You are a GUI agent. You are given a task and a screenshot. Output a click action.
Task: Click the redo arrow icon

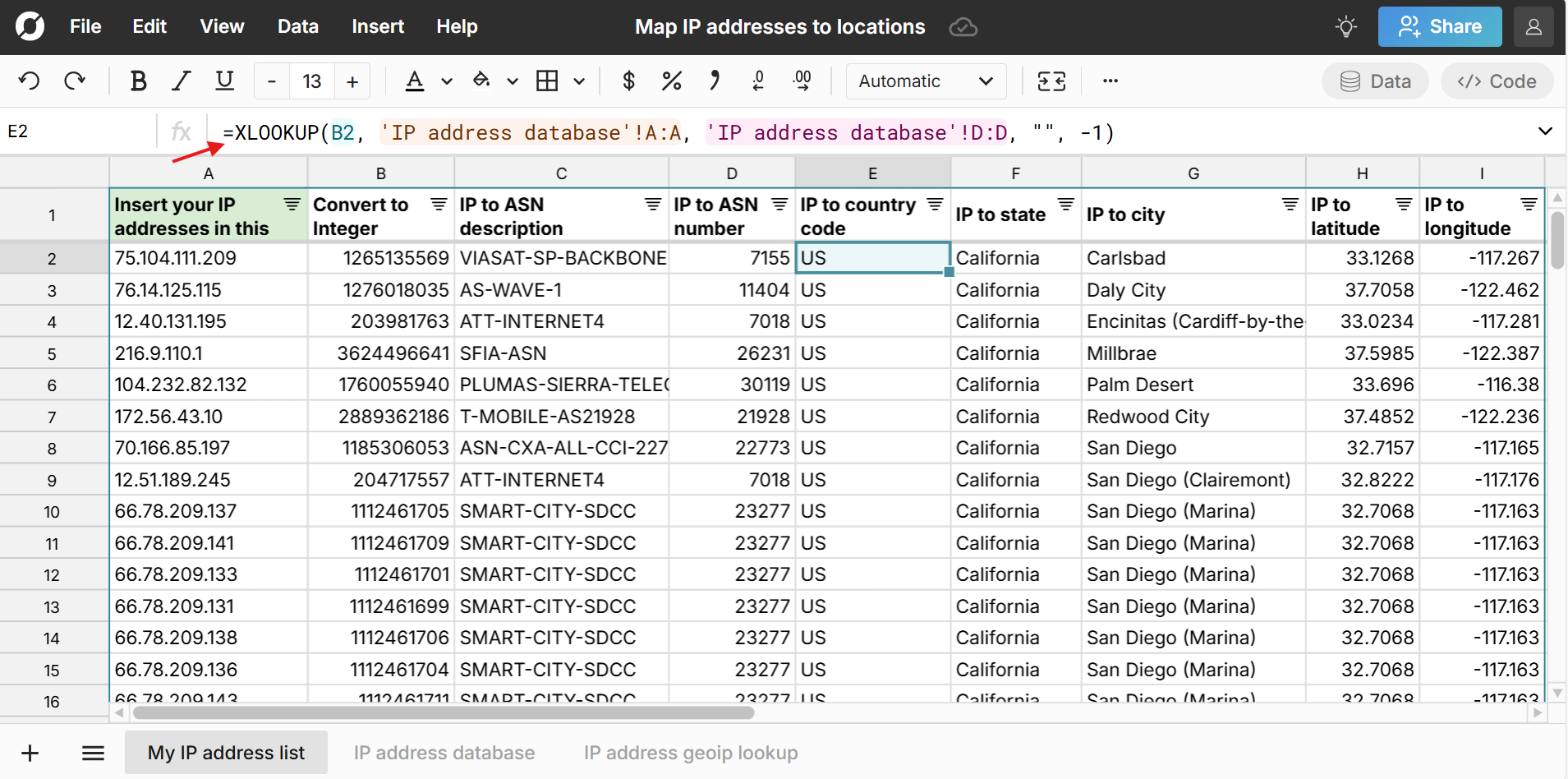pyautogui.click(x=75, y=81)
